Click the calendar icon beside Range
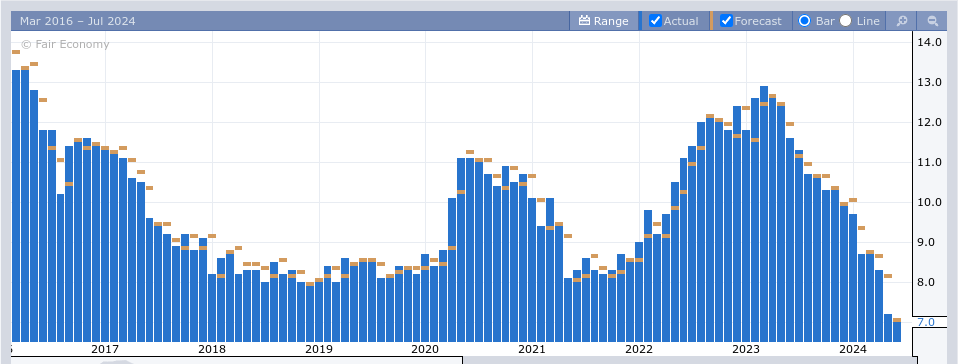The image size is (958, 364). tap(584, 21)
